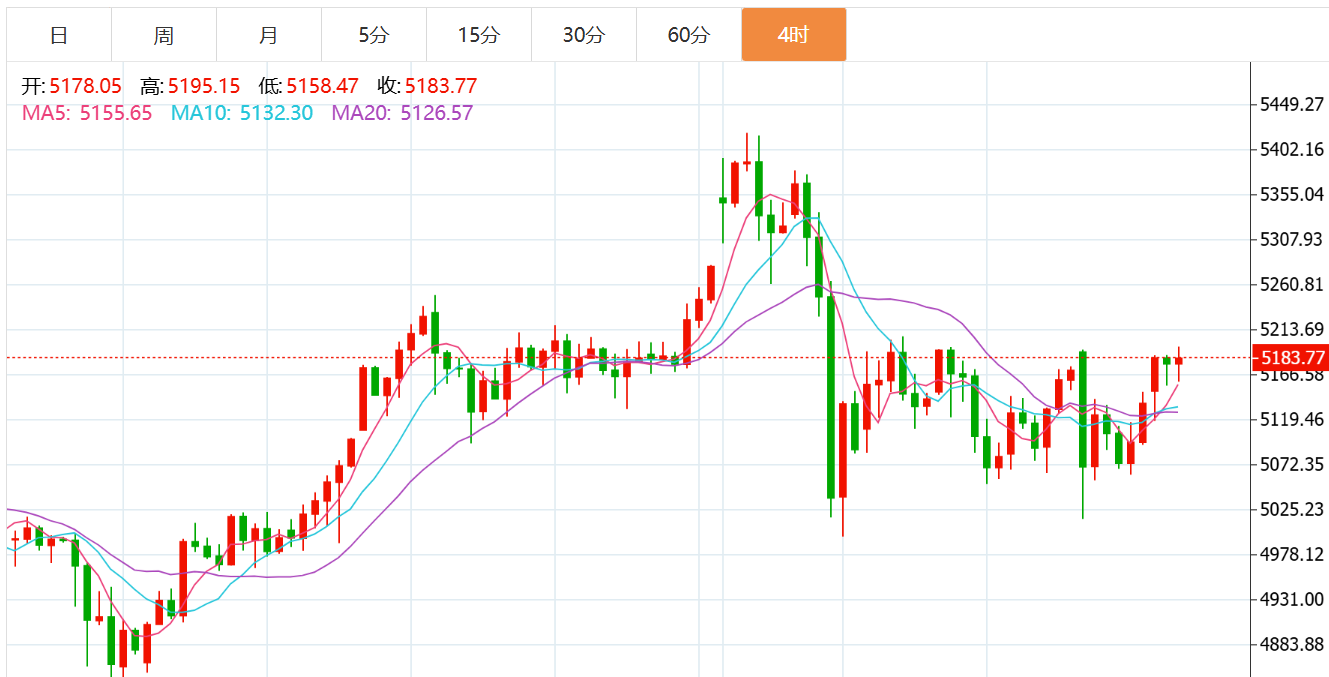The height and width of the screenshot is (677, 1329).
Task: Click the purple MA20 5126.57 label
Action: point(402,113)
